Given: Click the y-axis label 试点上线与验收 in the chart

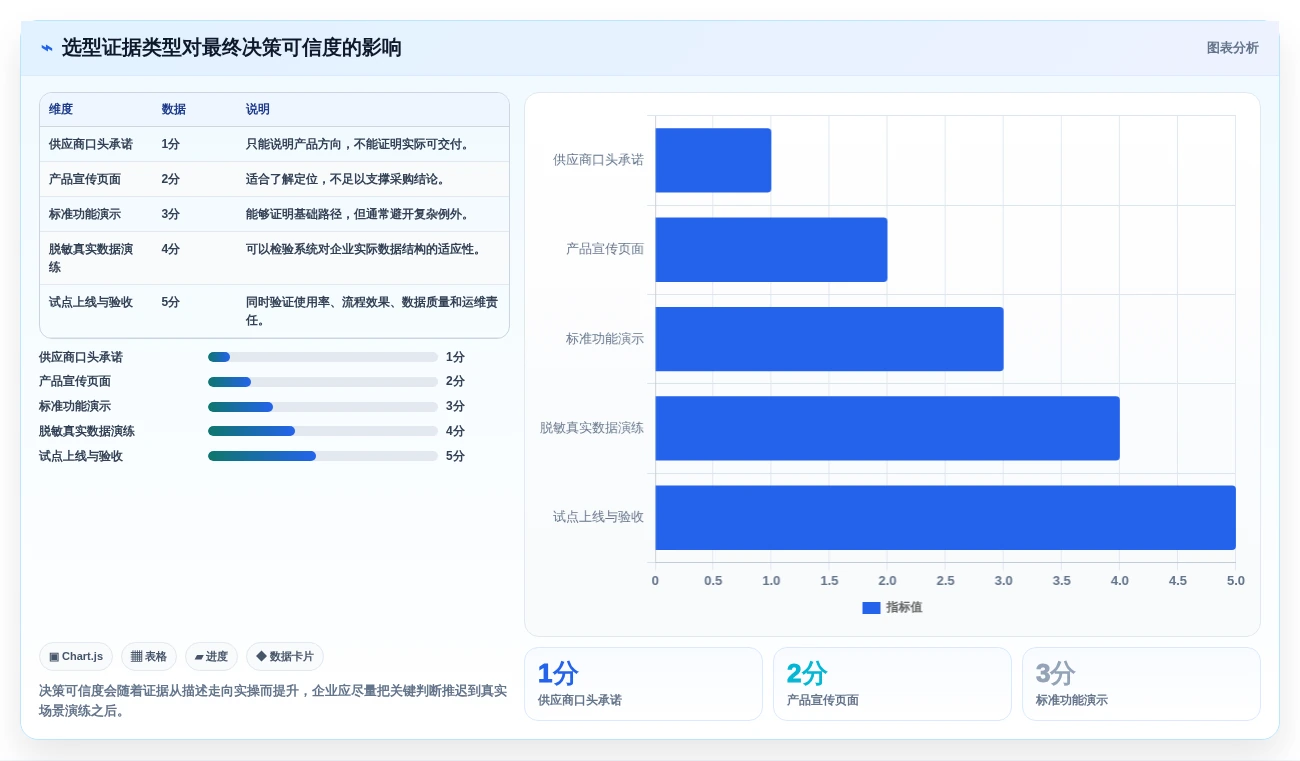Looking at the screenshot, I should point(598,517).
